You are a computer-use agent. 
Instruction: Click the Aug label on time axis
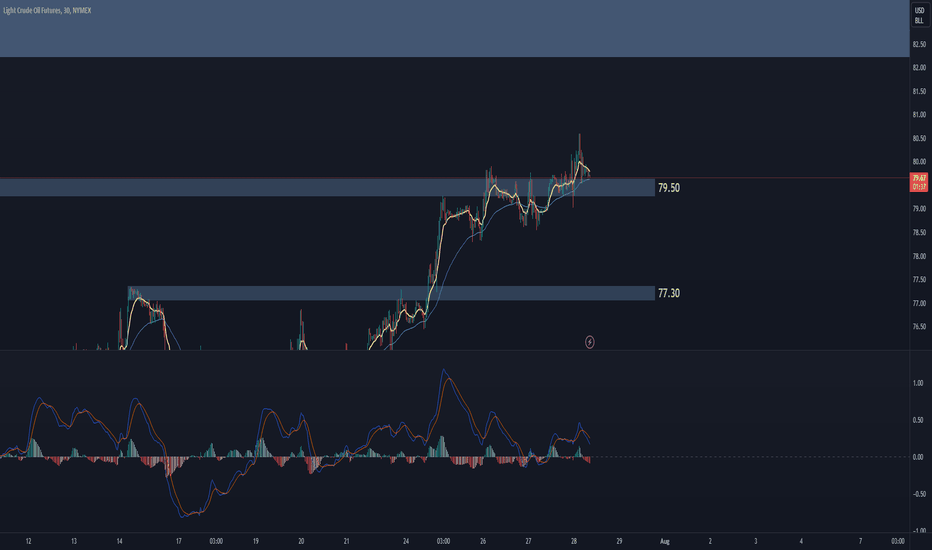665,541
